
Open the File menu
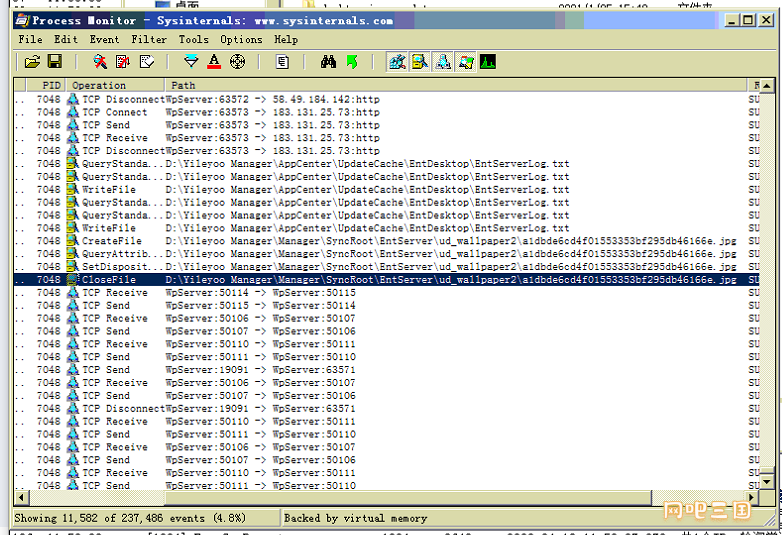pos(30,39)
